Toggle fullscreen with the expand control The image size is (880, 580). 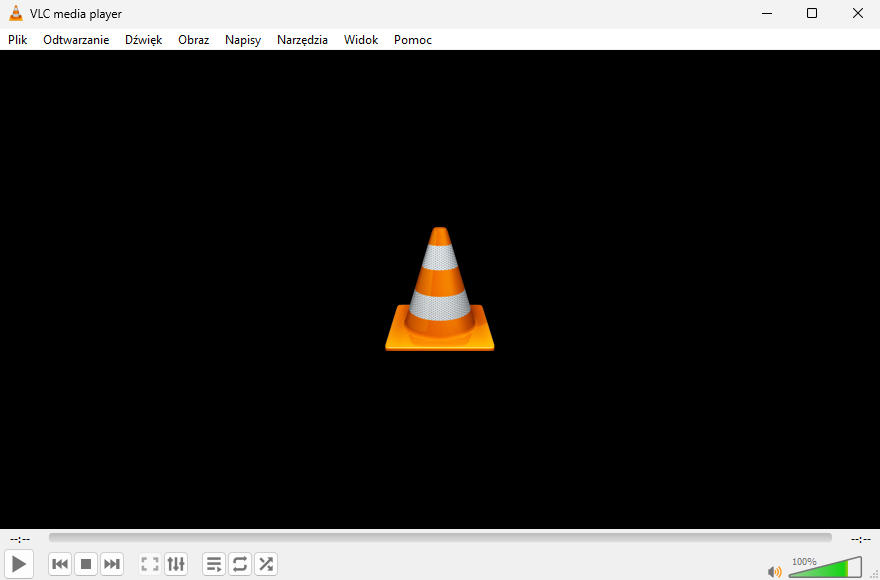pos(149,563)
